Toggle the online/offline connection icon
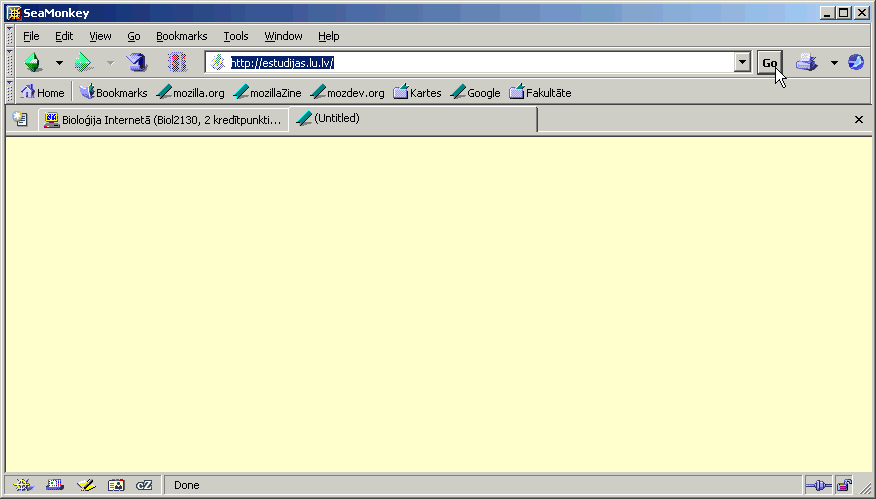Viewport: 876px width, 499px height. coord(818,485)
